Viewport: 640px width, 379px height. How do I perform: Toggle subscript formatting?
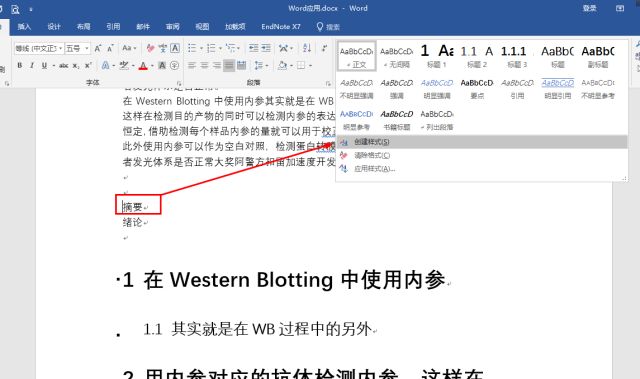click(76, 65)
